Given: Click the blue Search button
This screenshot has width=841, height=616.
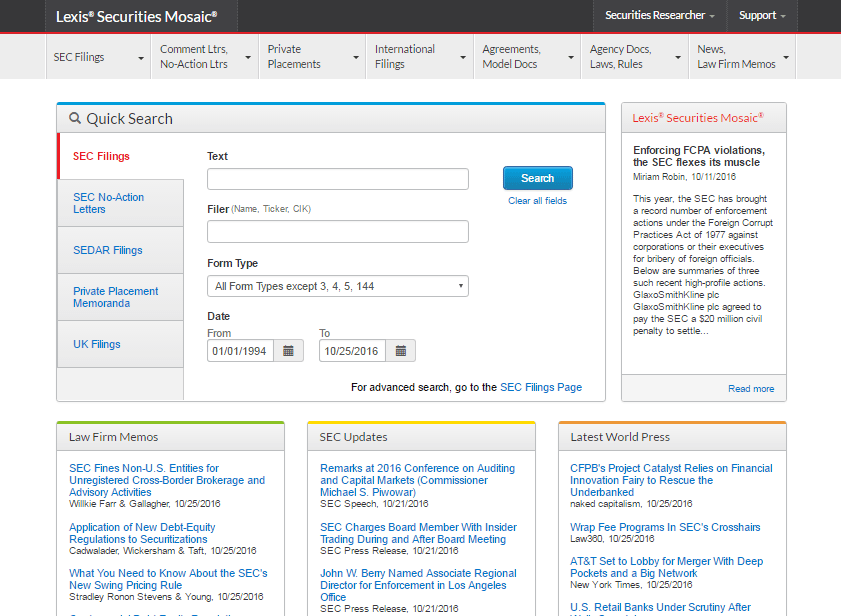Looking at the screenshot, I should tap(537, 178).
